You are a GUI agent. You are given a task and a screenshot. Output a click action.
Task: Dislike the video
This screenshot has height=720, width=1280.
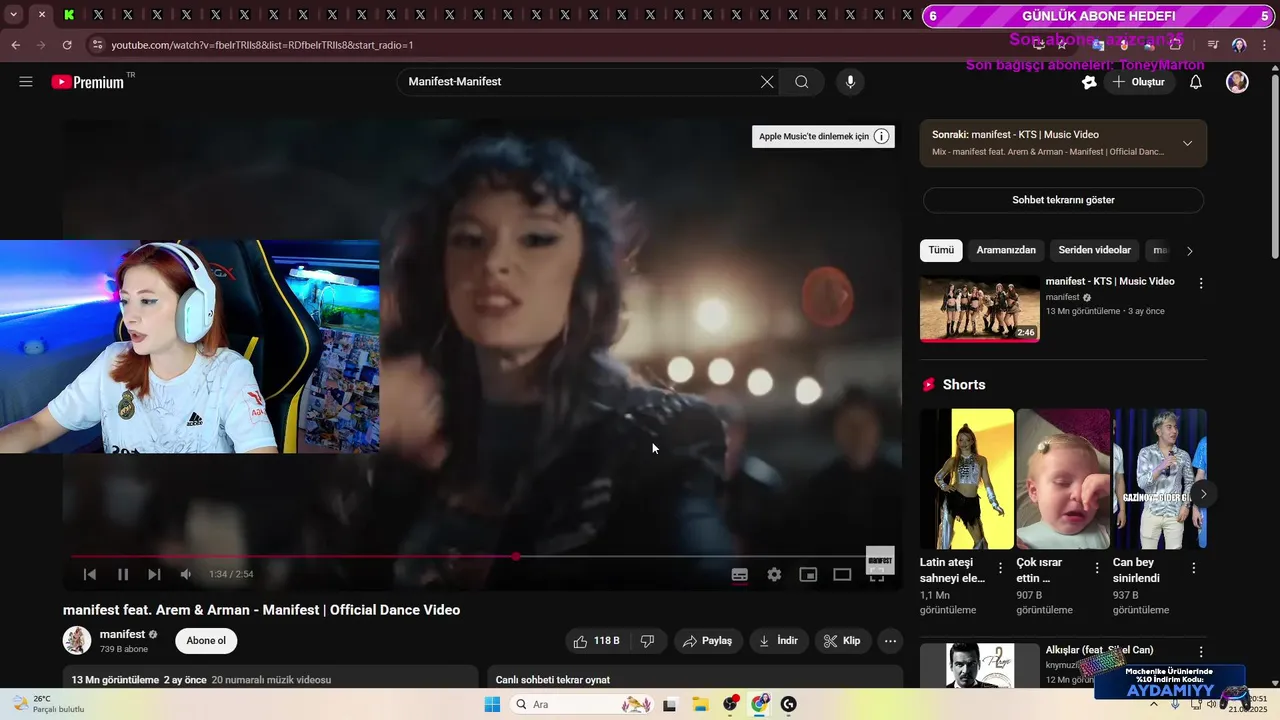point(647,641)
